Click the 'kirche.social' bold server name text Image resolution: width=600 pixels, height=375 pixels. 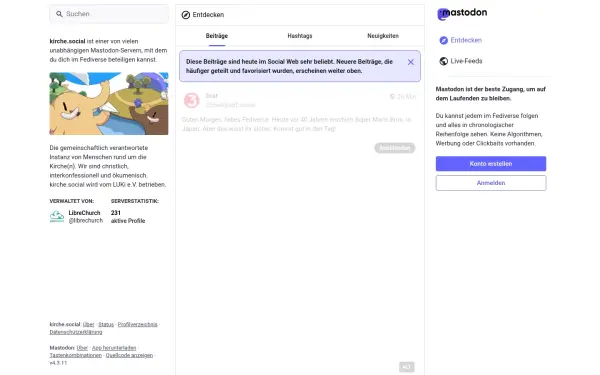[x=67, y=41]
